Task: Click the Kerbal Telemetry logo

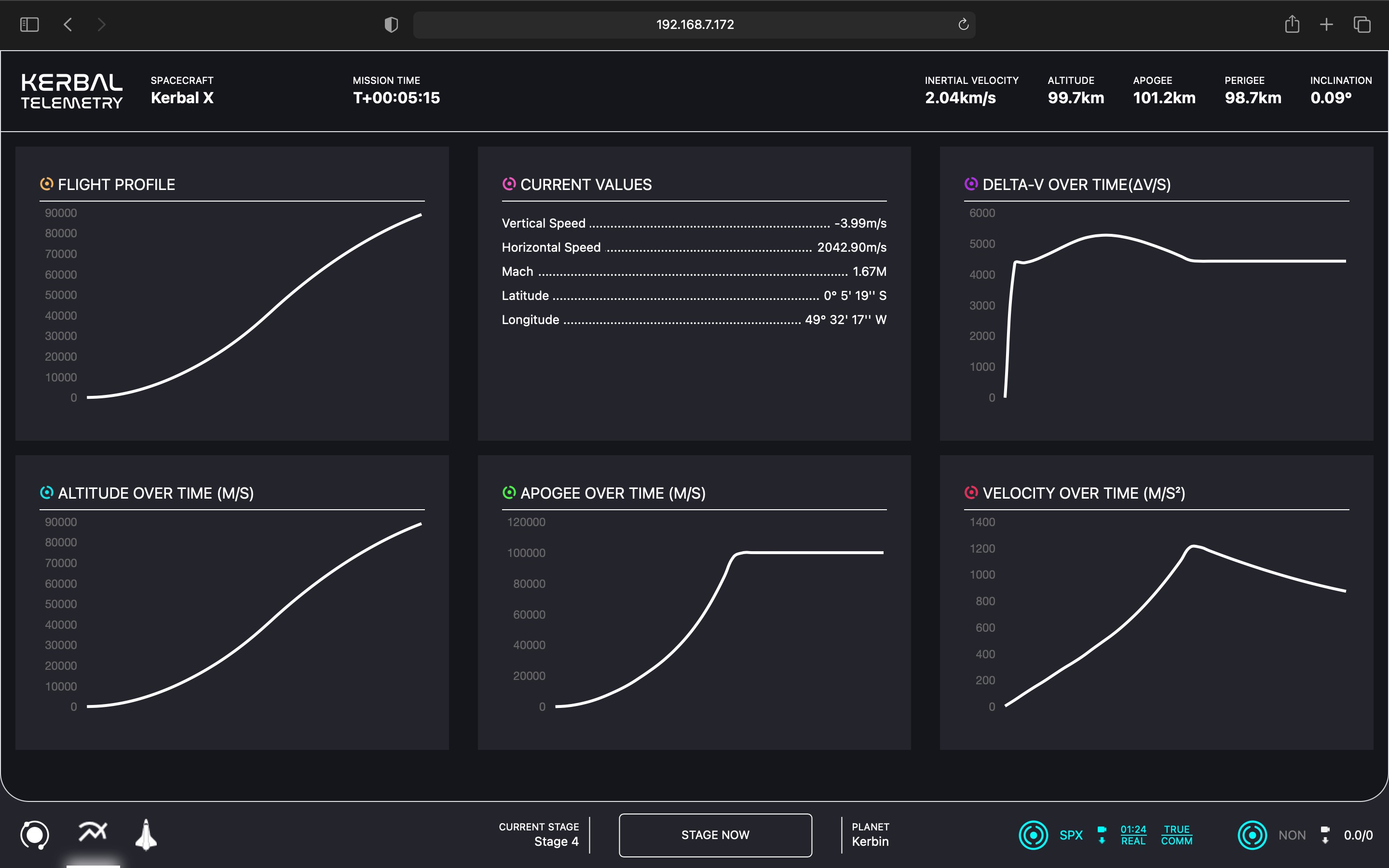Action: pyautogui.click(x=72, y=91)
